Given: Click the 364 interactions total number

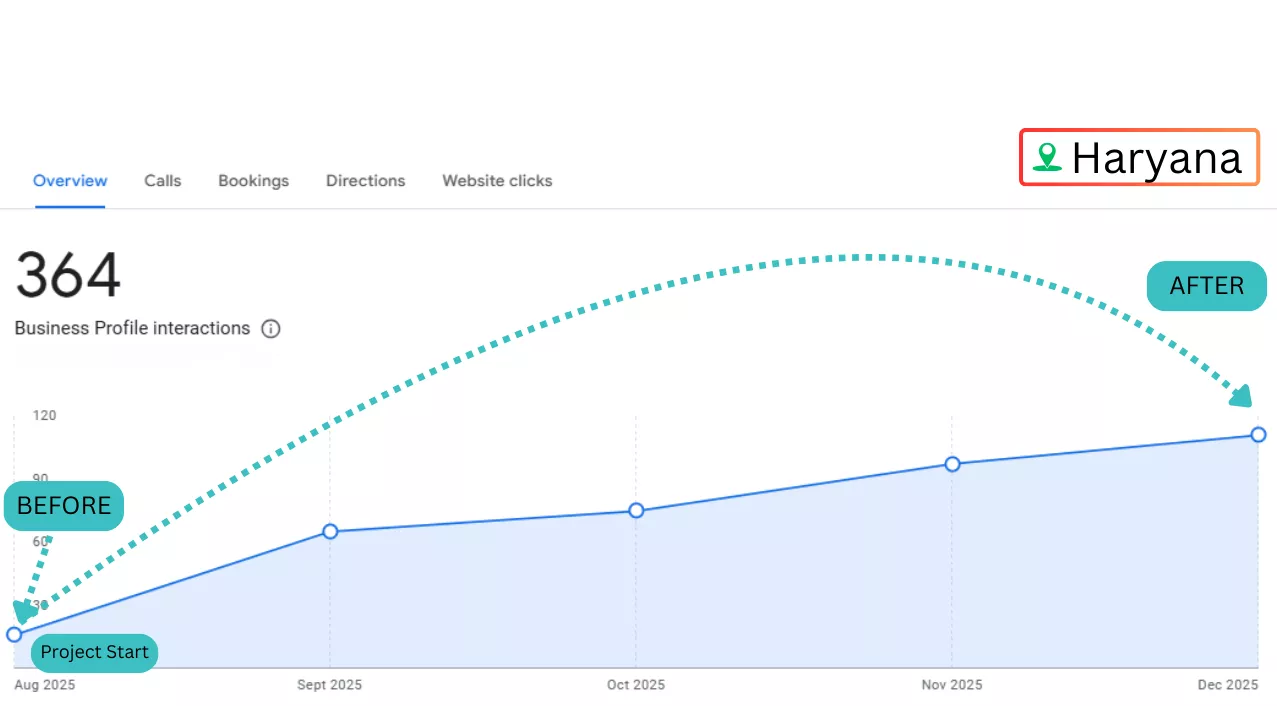Looking at the screenshot, I should click(x=68, y=275).
